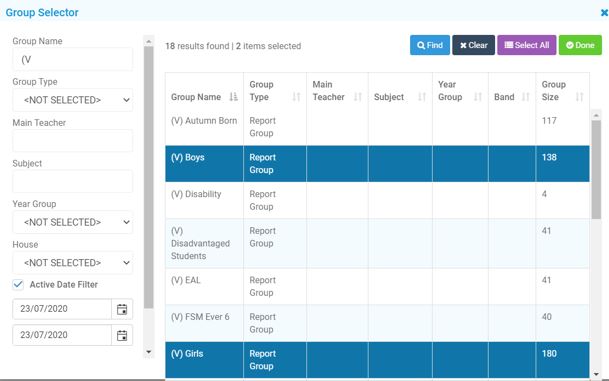This screenshot has width=609, height=381.
Task: Click the Group Size value 180
Action: point(549,353)
